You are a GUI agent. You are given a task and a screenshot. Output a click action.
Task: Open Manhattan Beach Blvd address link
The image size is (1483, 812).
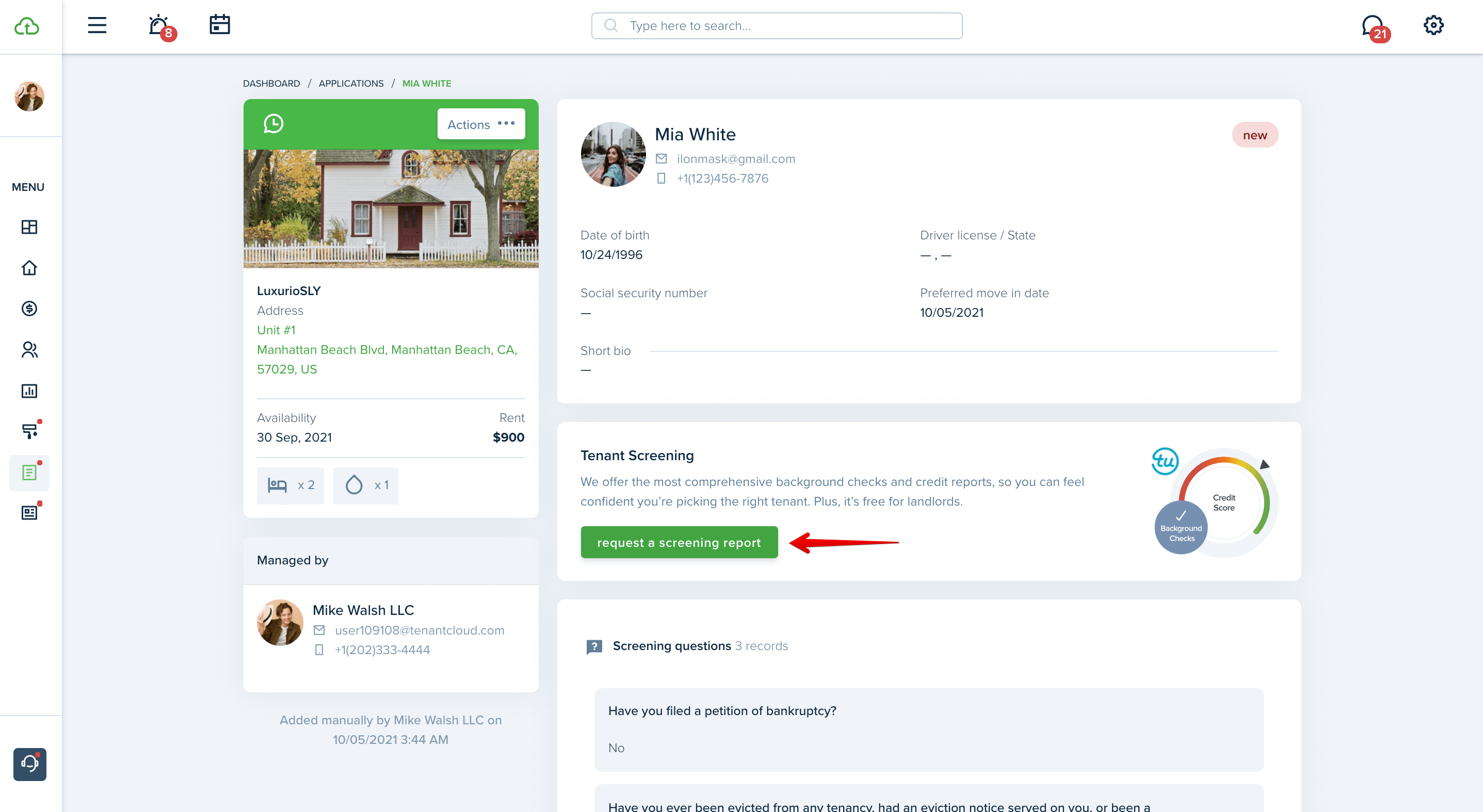click(x=387, y=360)
